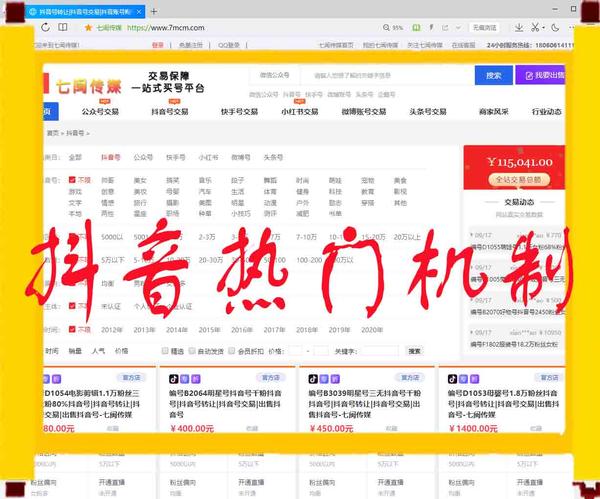Viewport: 600px width, 499px height.
Task: Click TikTok icon on 编号B2064 card
Action: (x=174, y=379)
